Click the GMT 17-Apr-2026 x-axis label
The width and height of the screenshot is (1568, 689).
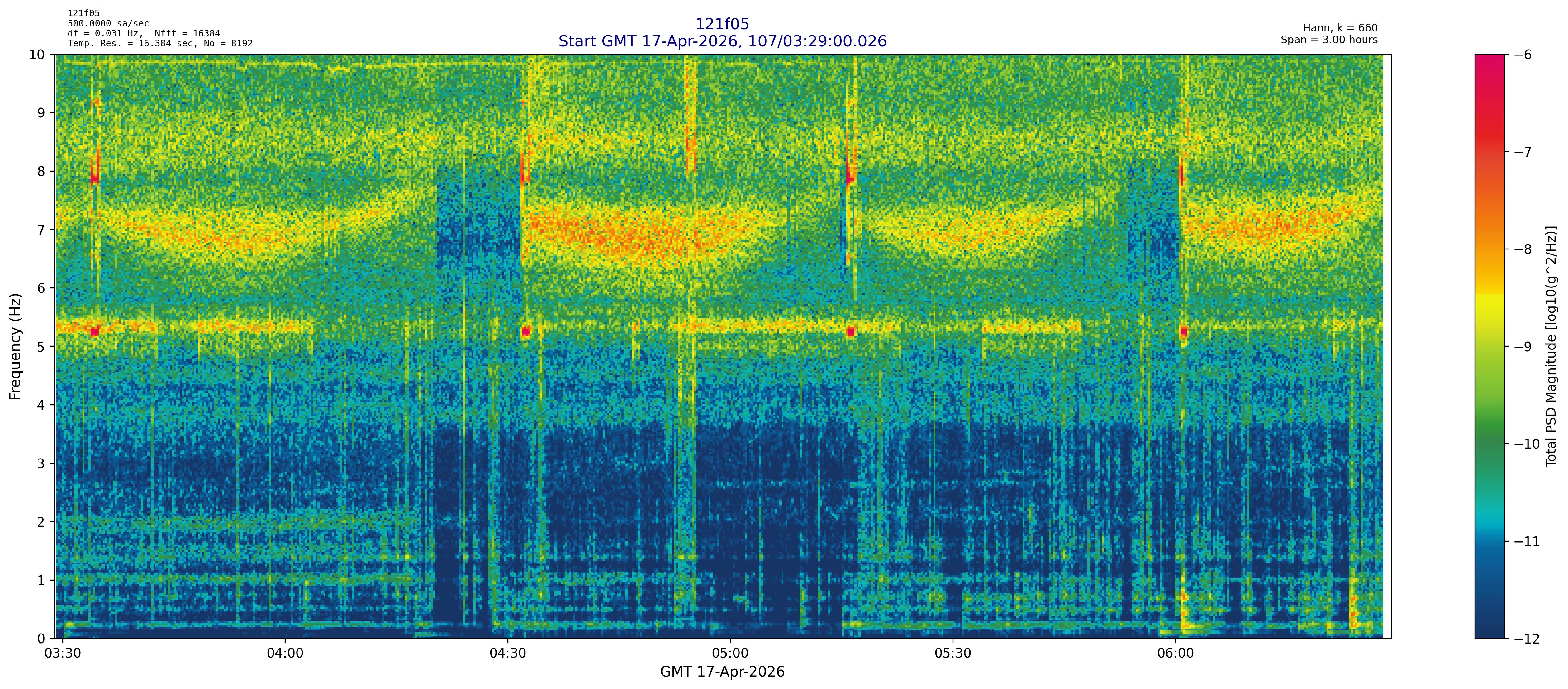pos(722,672)
